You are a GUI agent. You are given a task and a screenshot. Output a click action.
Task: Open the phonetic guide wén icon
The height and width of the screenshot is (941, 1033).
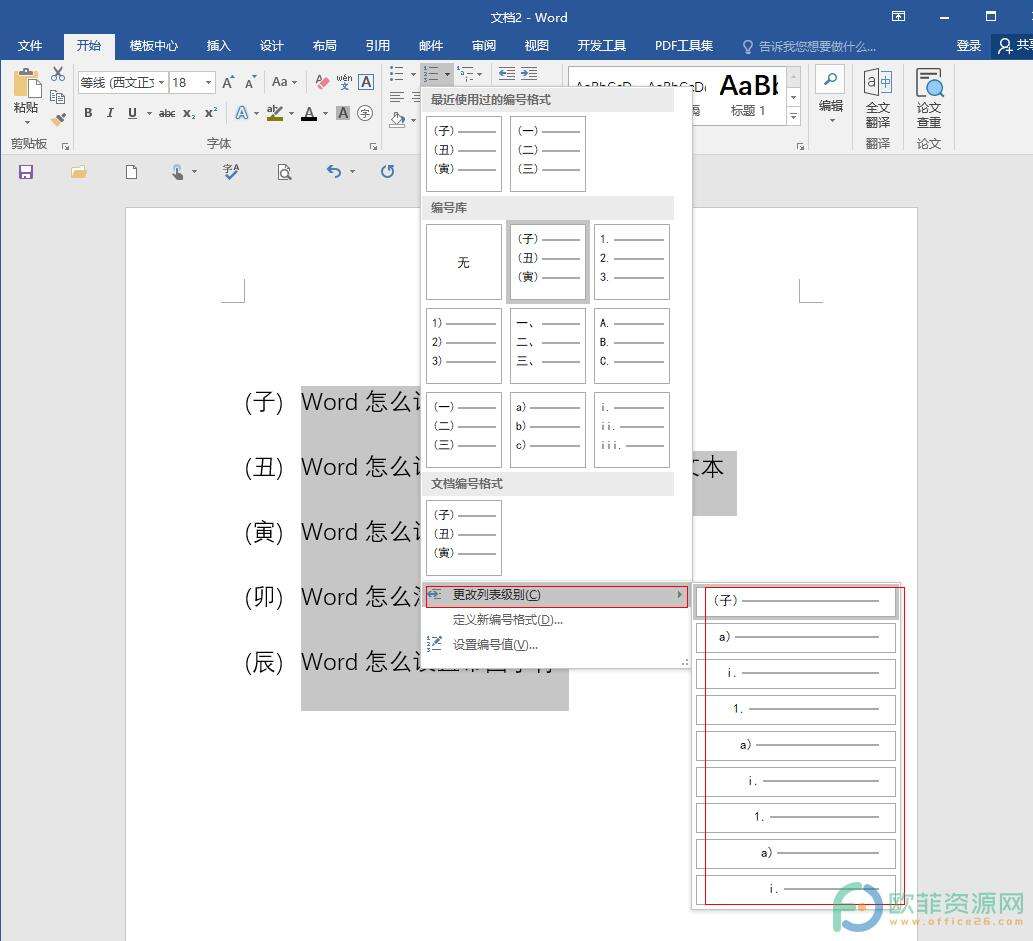tap(344, 82)
